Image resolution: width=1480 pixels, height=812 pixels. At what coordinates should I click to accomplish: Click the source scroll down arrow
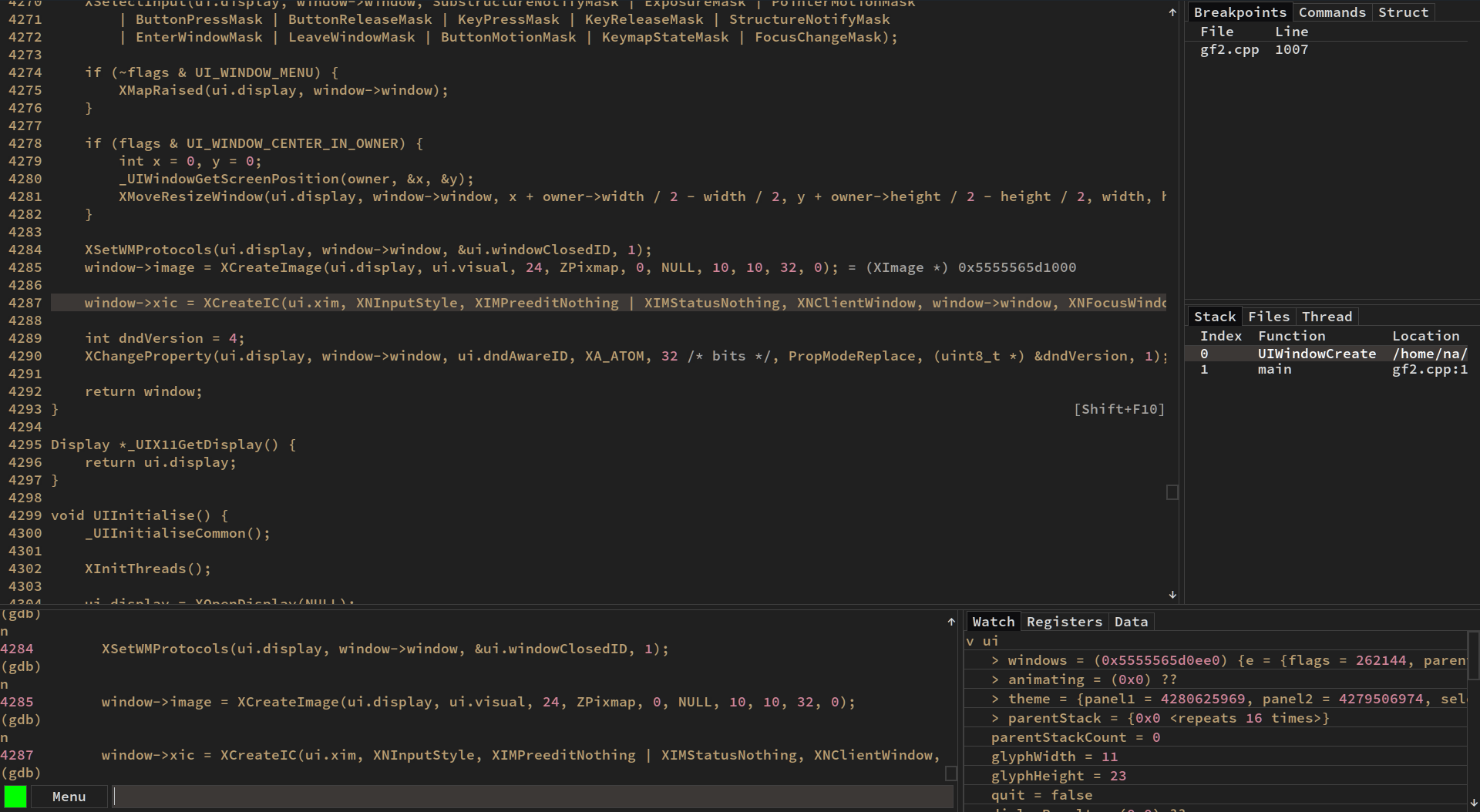point(1172,595)
